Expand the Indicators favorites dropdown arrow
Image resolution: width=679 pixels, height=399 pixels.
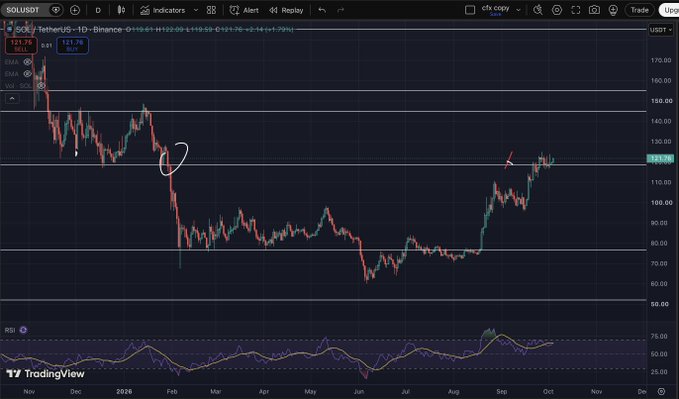pyautogui.click(x=196, y=10)
